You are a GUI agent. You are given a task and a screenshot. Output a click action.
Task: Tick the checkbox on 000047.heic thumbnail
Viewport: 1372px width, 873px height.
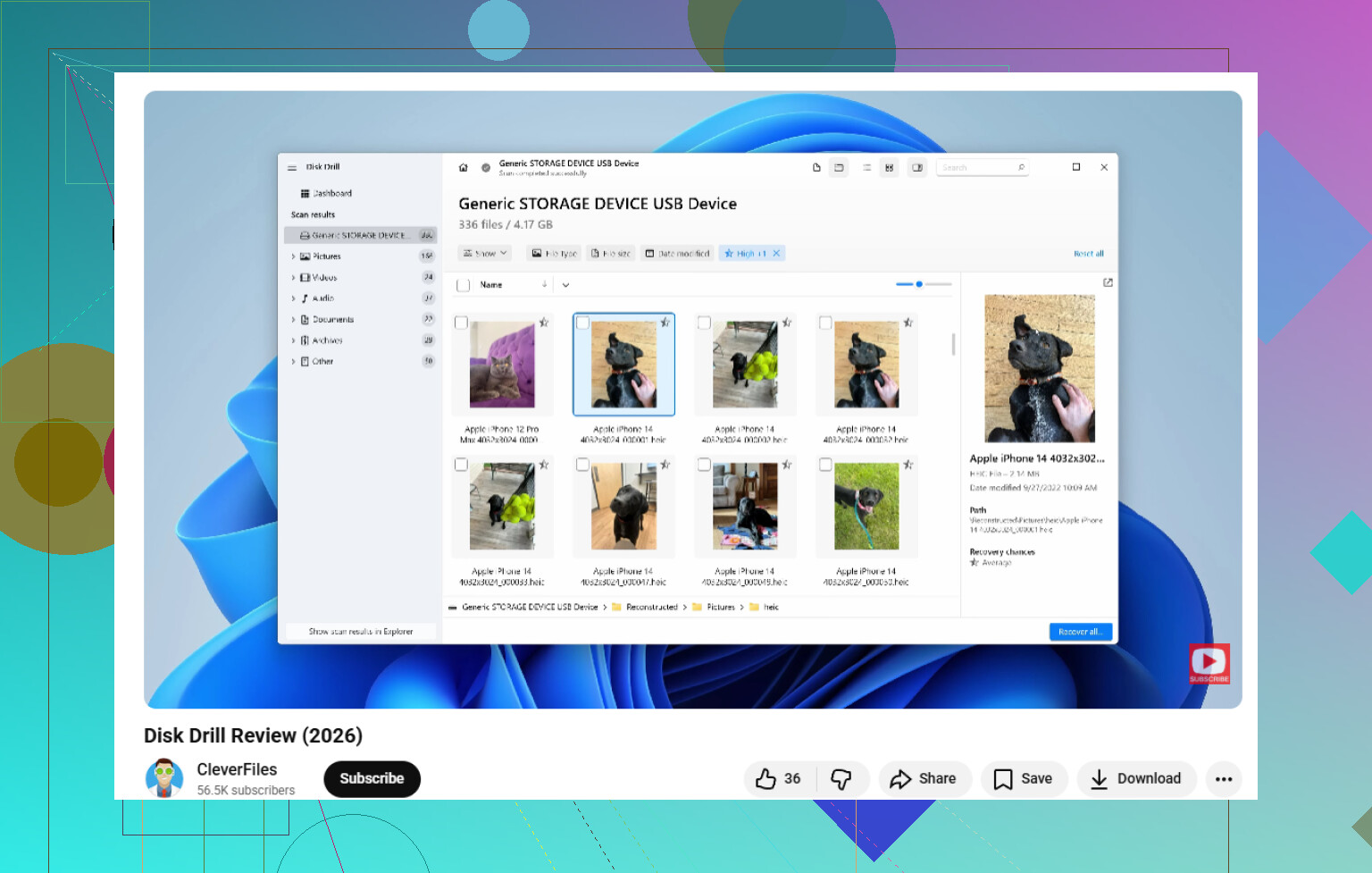[582, 465]
